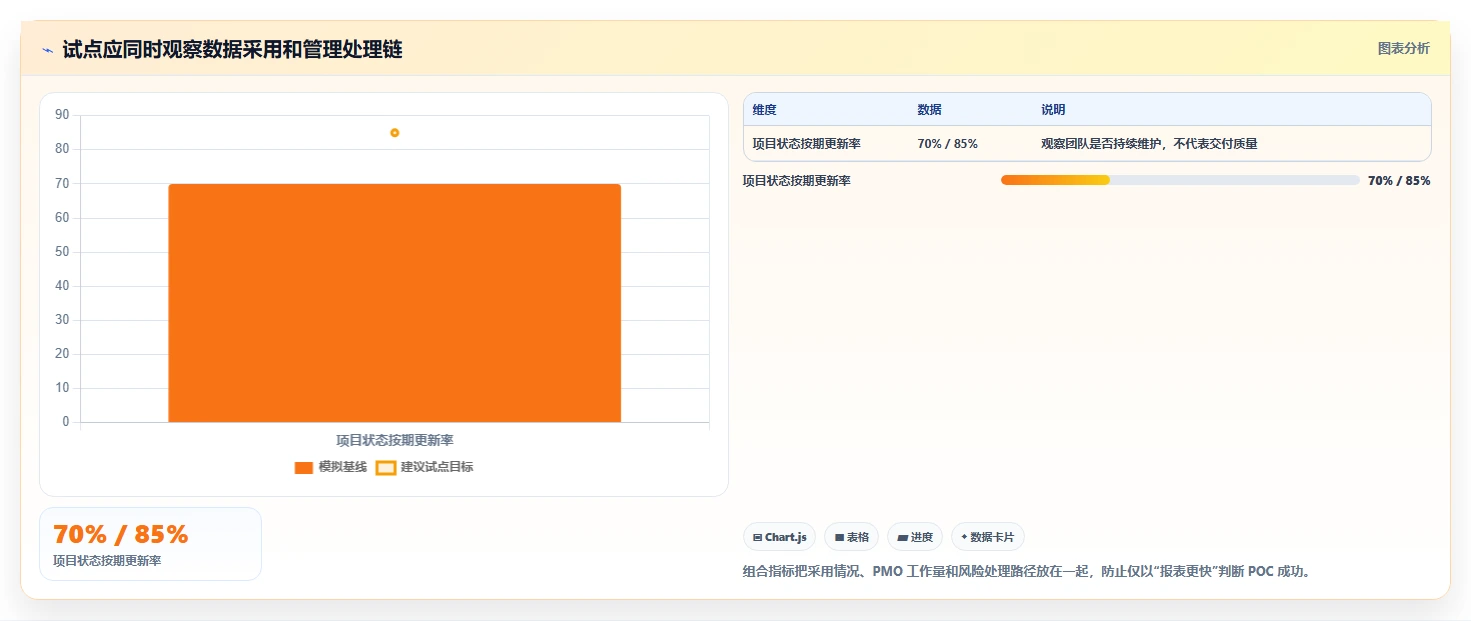Click the footer note starting with 组合指标
Image resolution: width=1471 pixels, height=621 pixels.
point(1027,572)
